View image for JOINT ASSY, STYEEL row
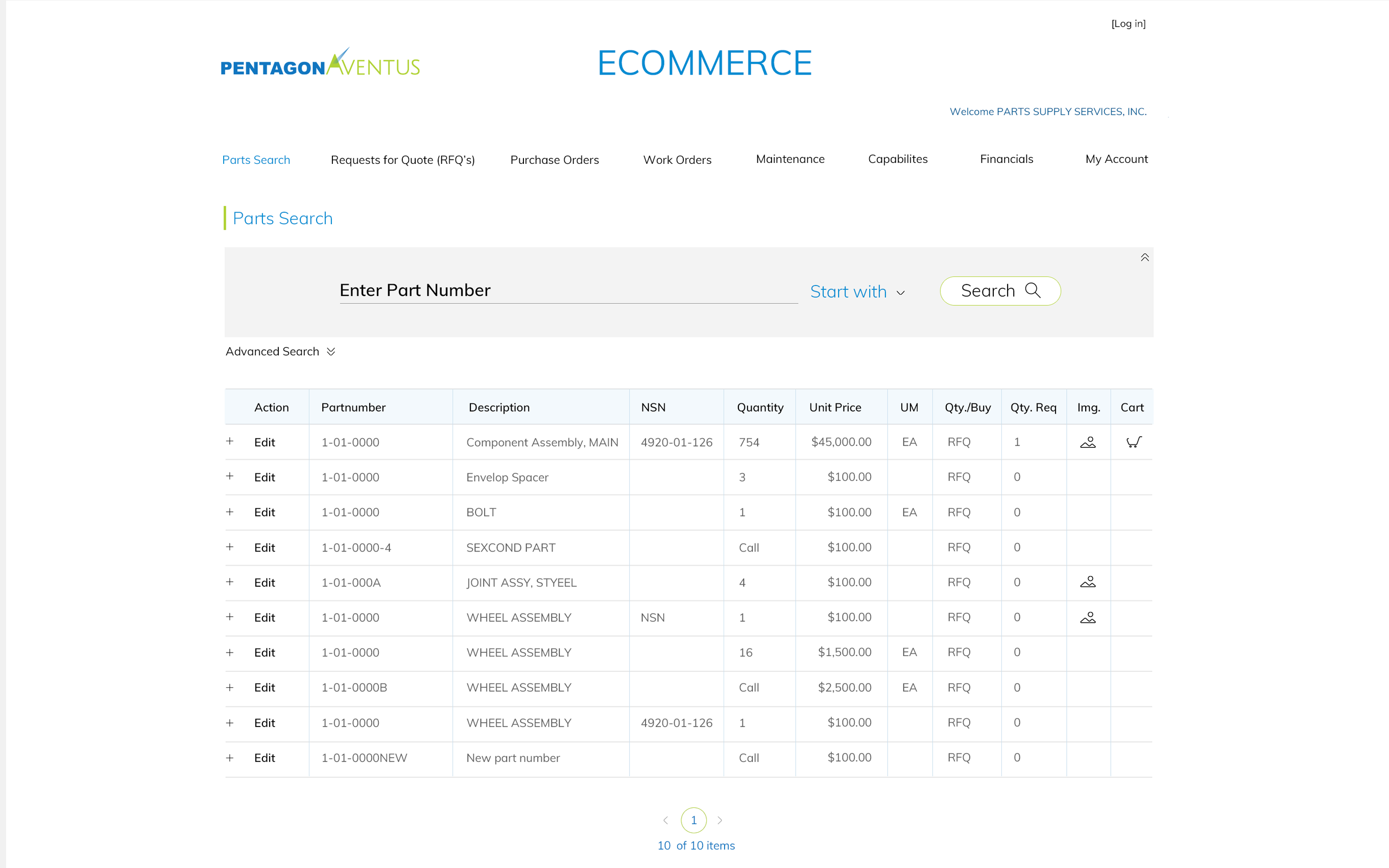 (x=1088, y=582)
